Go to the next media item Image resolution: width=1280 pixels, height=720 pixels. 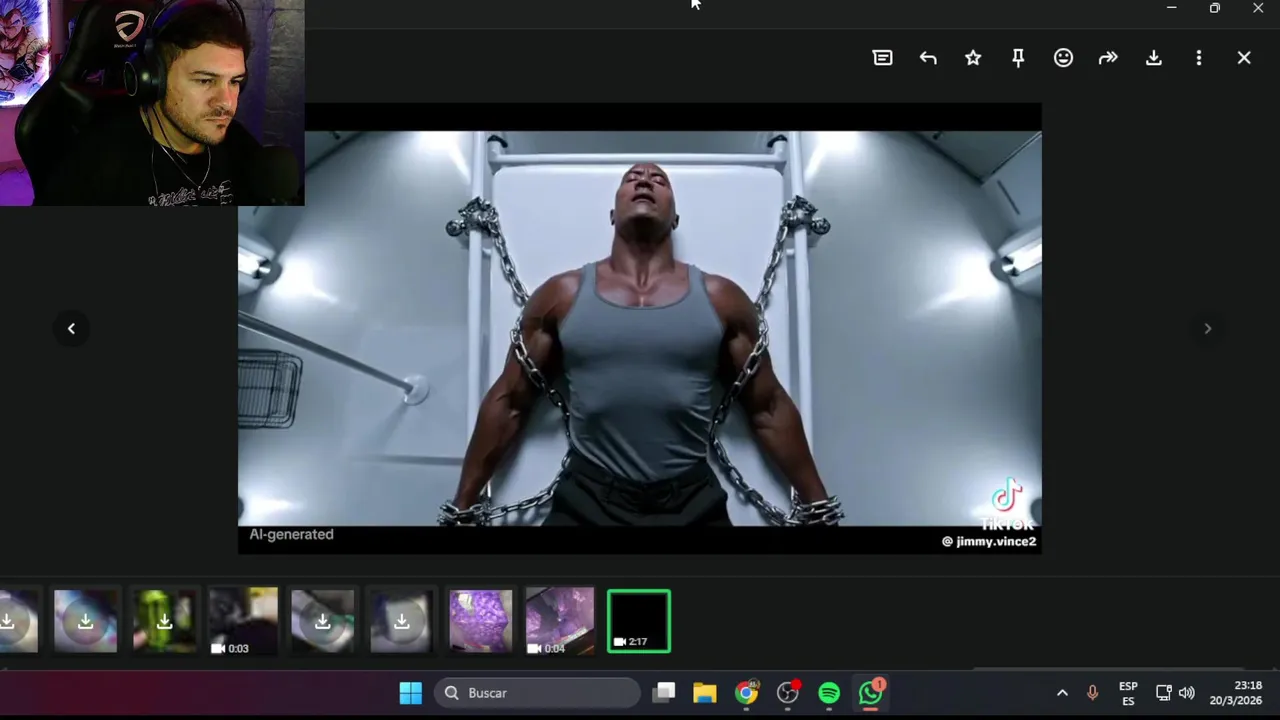pos(1207,328)
